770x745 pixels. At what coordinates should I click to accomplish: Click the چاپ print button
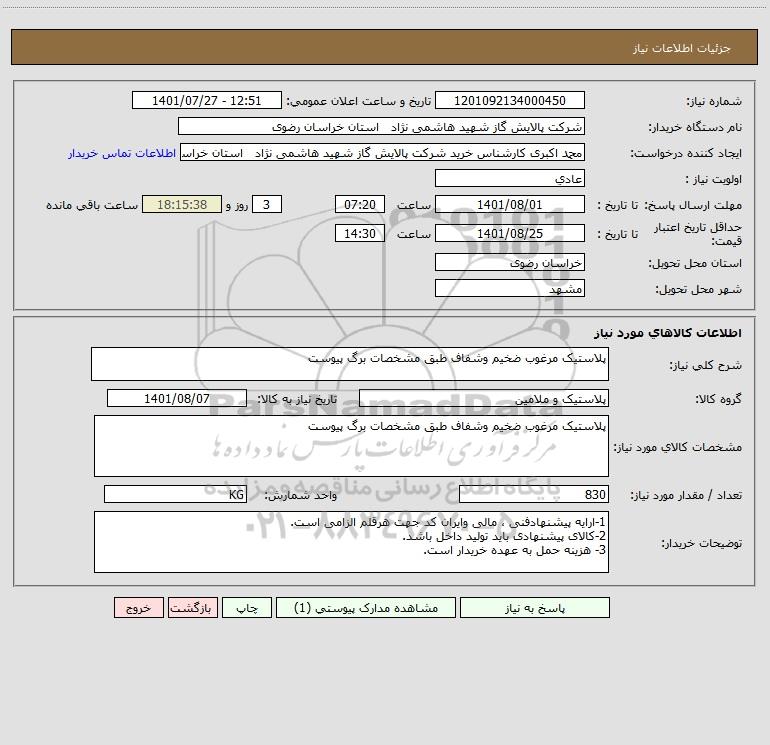247,608
